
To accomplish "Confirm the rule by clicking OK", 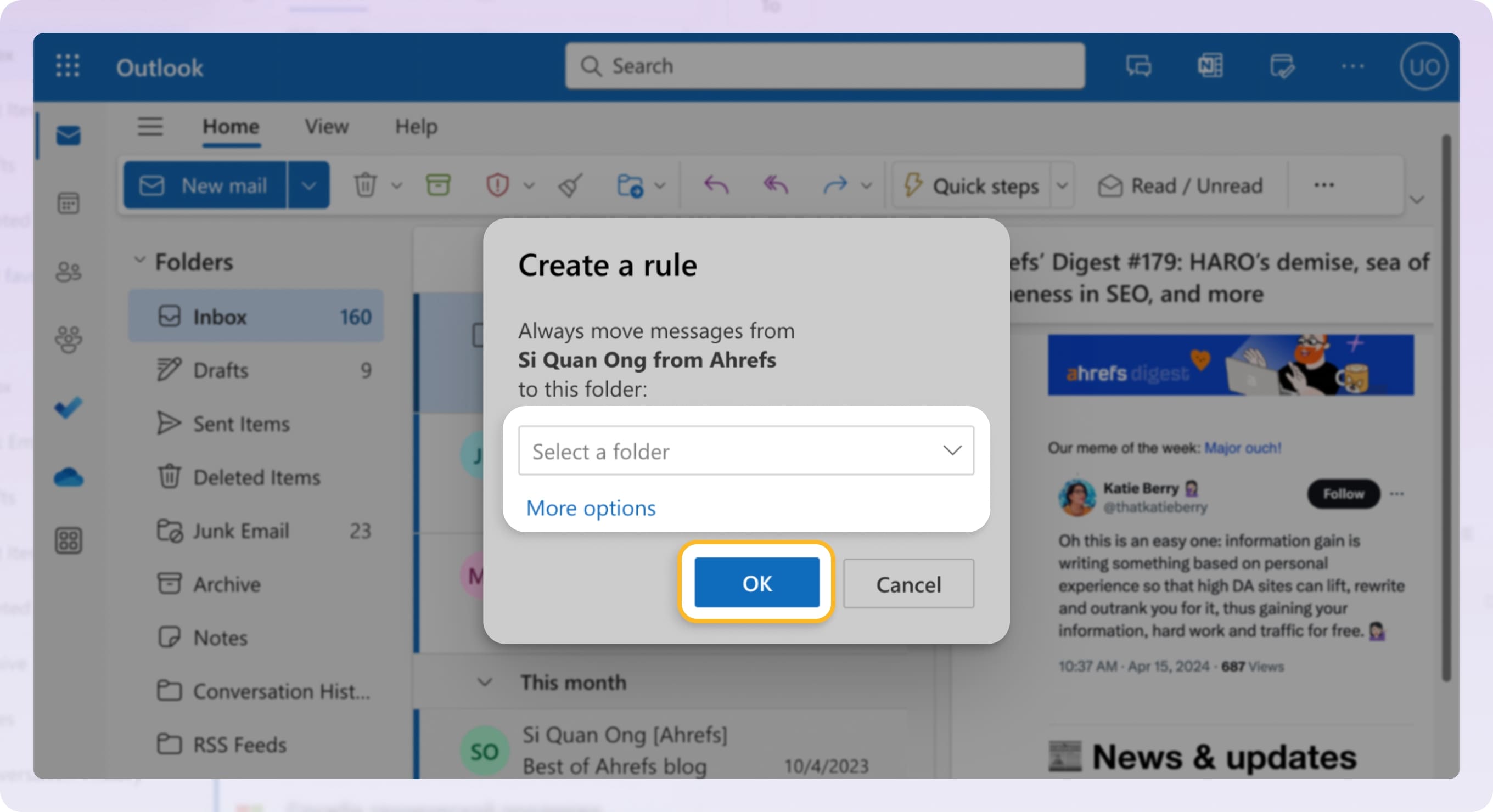I will coord(756,583).
